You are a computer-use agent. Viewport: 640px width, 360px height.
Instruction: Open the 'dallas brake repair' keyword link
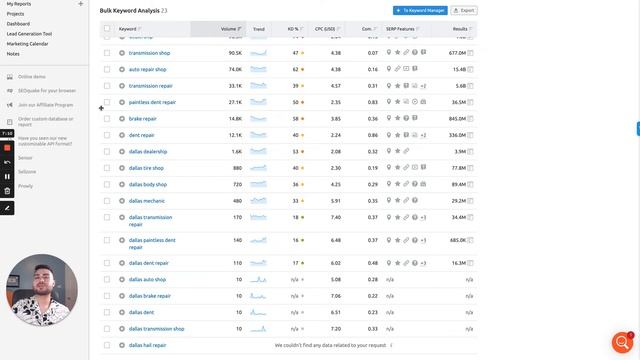point(150,296)
